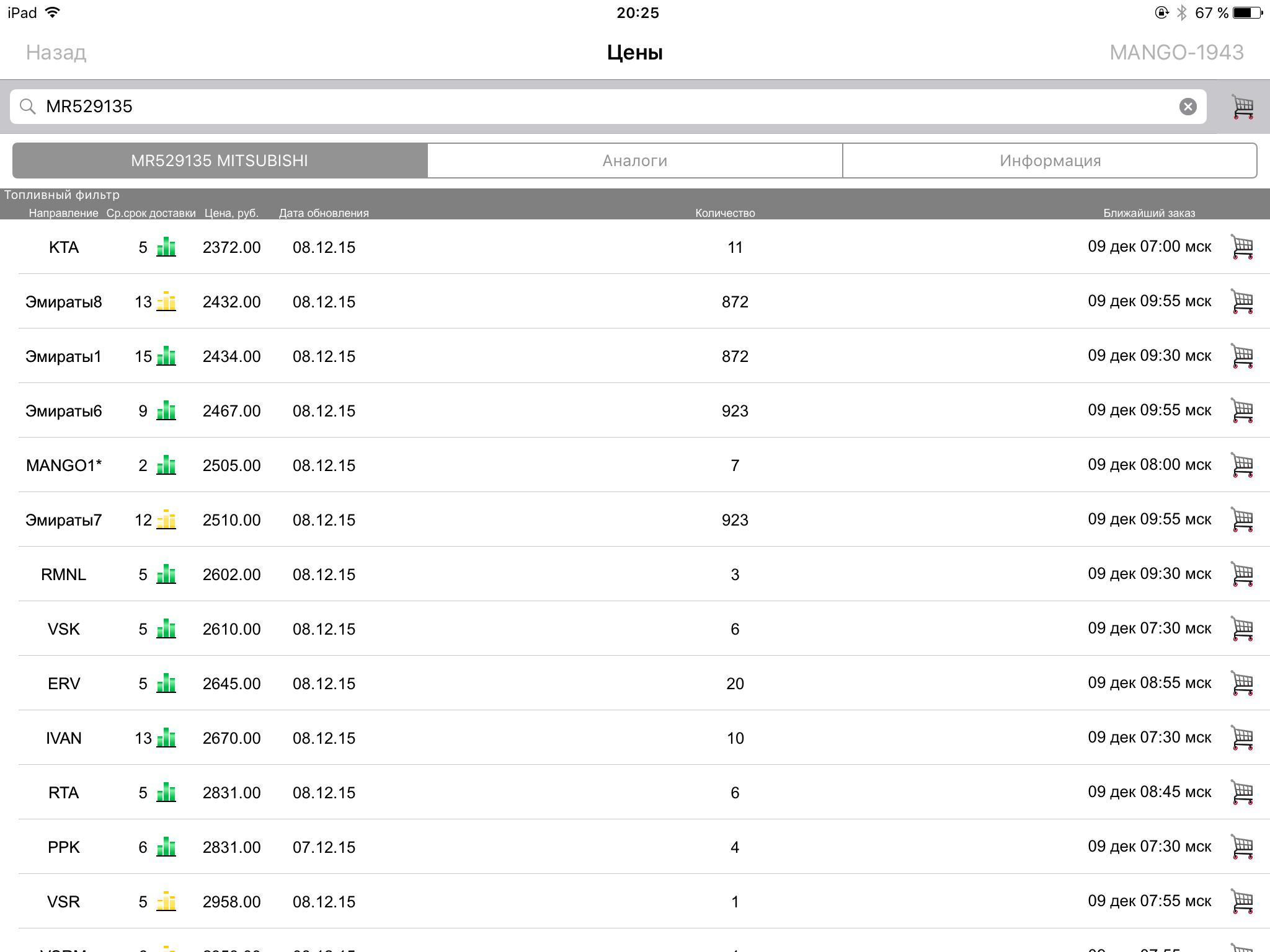Image resolution: width=1270 pixels, height=952 pixels.
Task: Tap MANGO-1943 account label
Action: [1176, 53]
